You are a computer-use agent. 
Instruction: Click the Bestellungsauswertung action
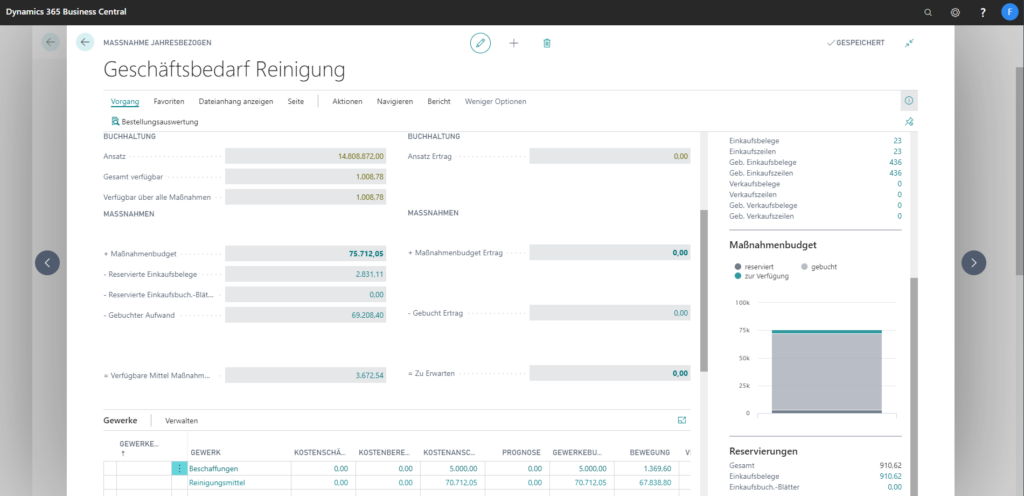[x=154, y=122]
